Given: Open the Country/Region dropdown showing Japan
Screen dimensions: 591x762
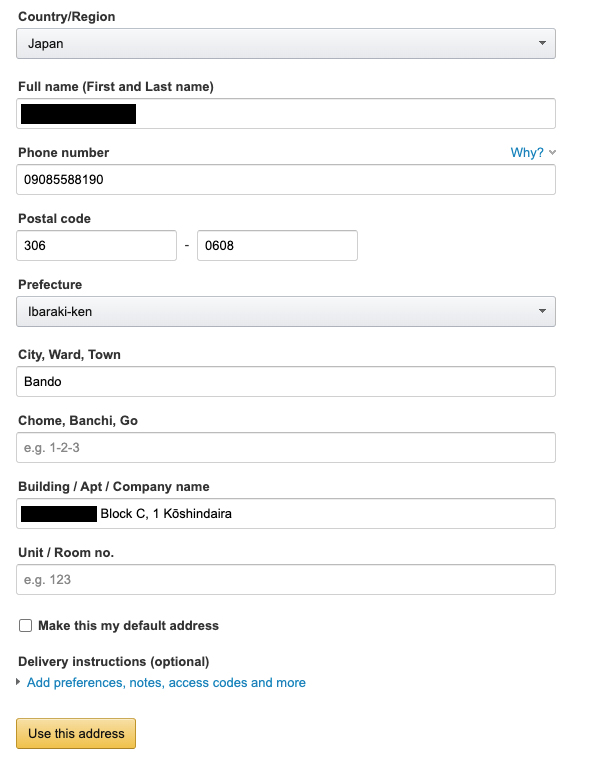Looking at the screenshot, I should 286,44.
